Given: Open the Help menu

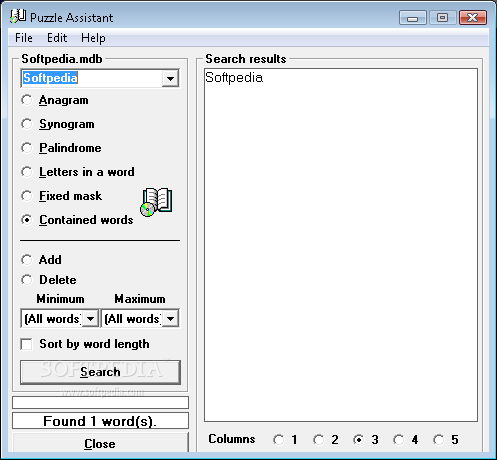Looking at the screenshot, I should click(x=93, y=38).
